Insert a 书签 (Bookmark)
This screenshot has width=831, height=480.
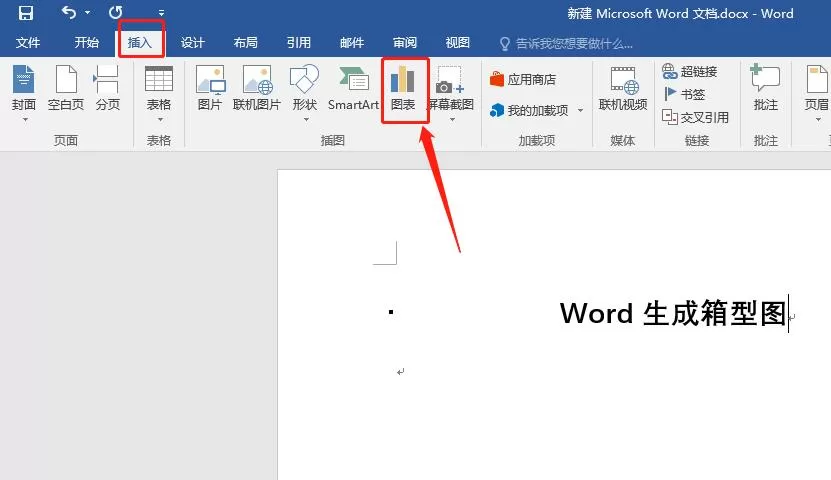684,94
